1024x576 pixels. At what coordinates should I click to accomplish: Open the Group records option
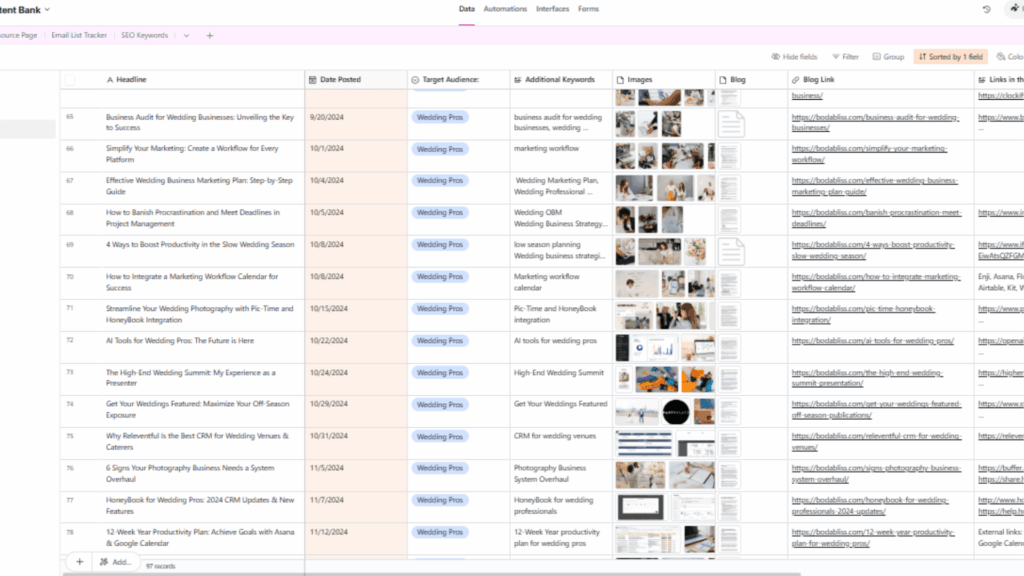[888, 57]
